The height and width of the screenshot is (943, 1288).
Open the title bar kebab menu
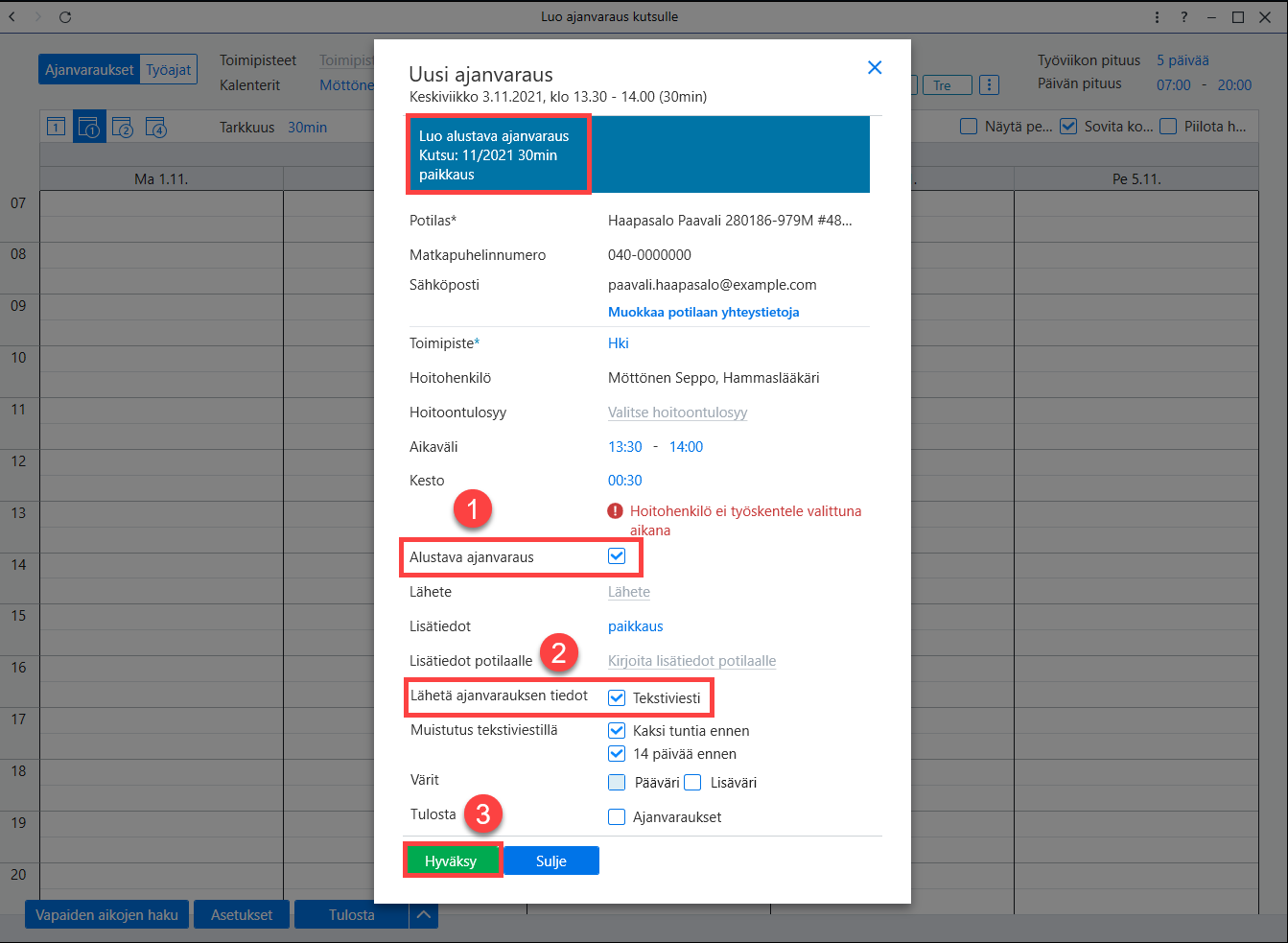coord(1158,16)
